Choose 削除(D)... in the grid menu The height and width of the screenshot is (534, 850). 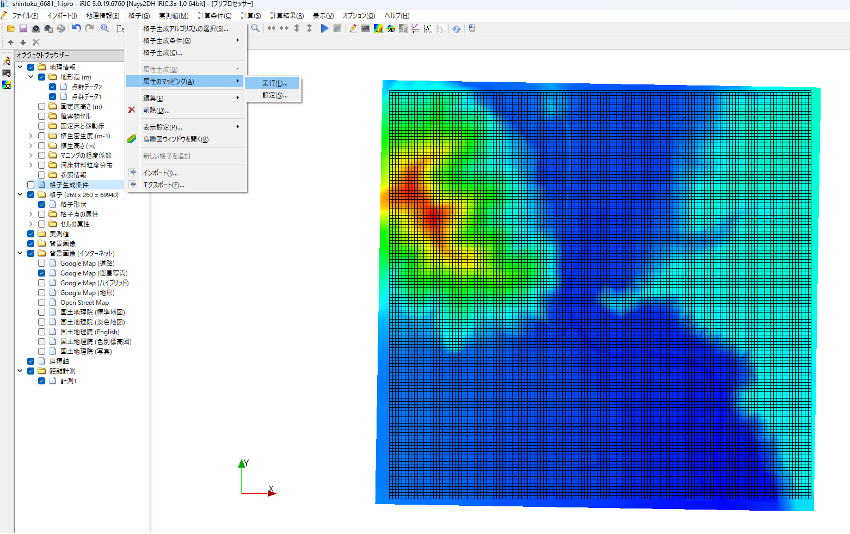186,110
